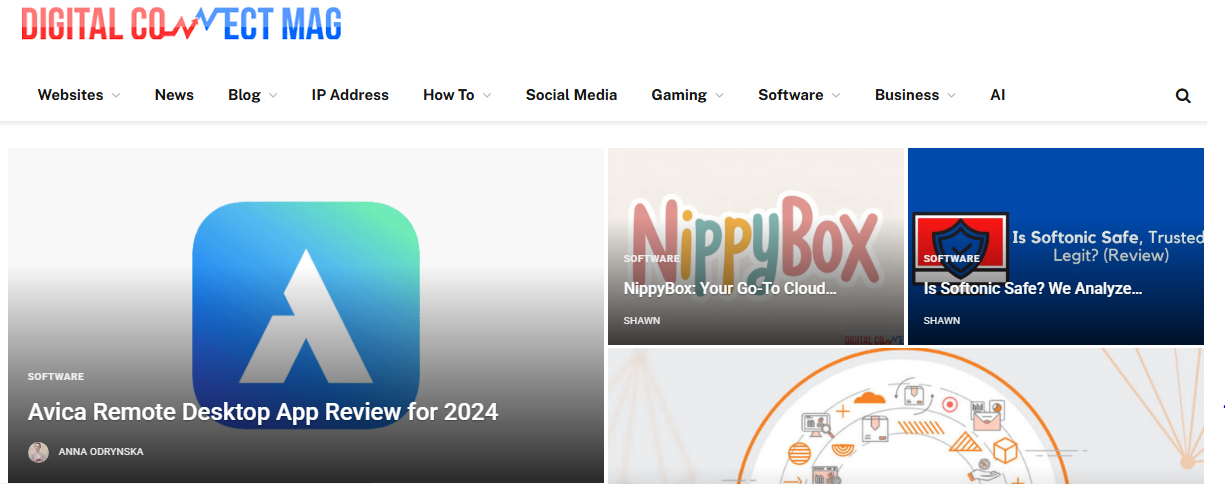
Task: Select Social Media in navigation bar
Action: (x=571, y=95)
